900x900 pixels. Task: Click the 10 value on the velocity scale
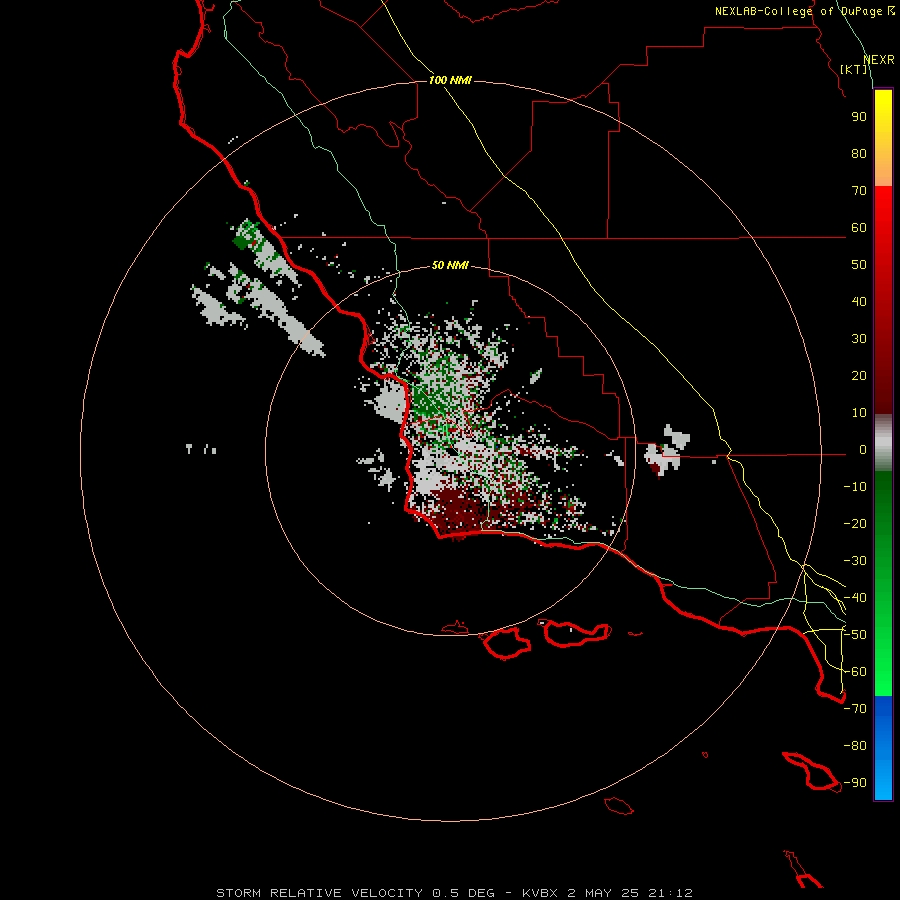[859, 413]
